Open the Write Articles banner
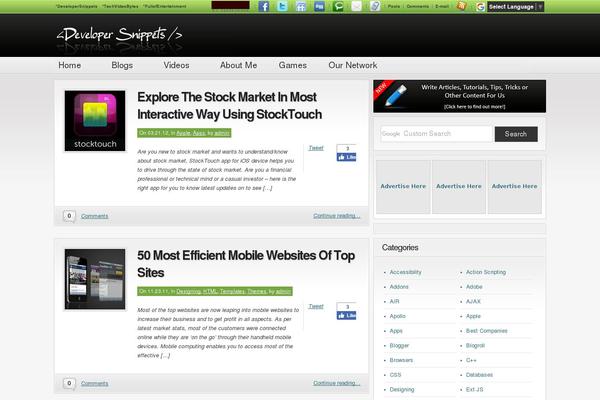Image resolution: width=600 pixels, height=400 pixels. coord(459,96)
